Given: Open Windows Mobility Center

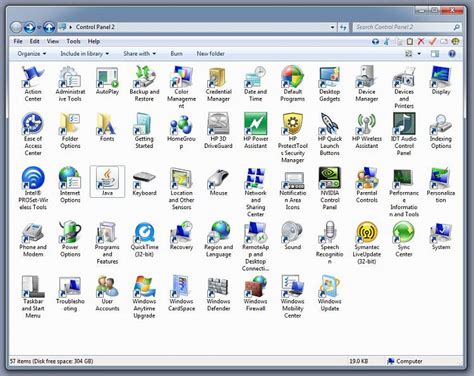Looking at the screenshot, I should click(x=292, y=297).
